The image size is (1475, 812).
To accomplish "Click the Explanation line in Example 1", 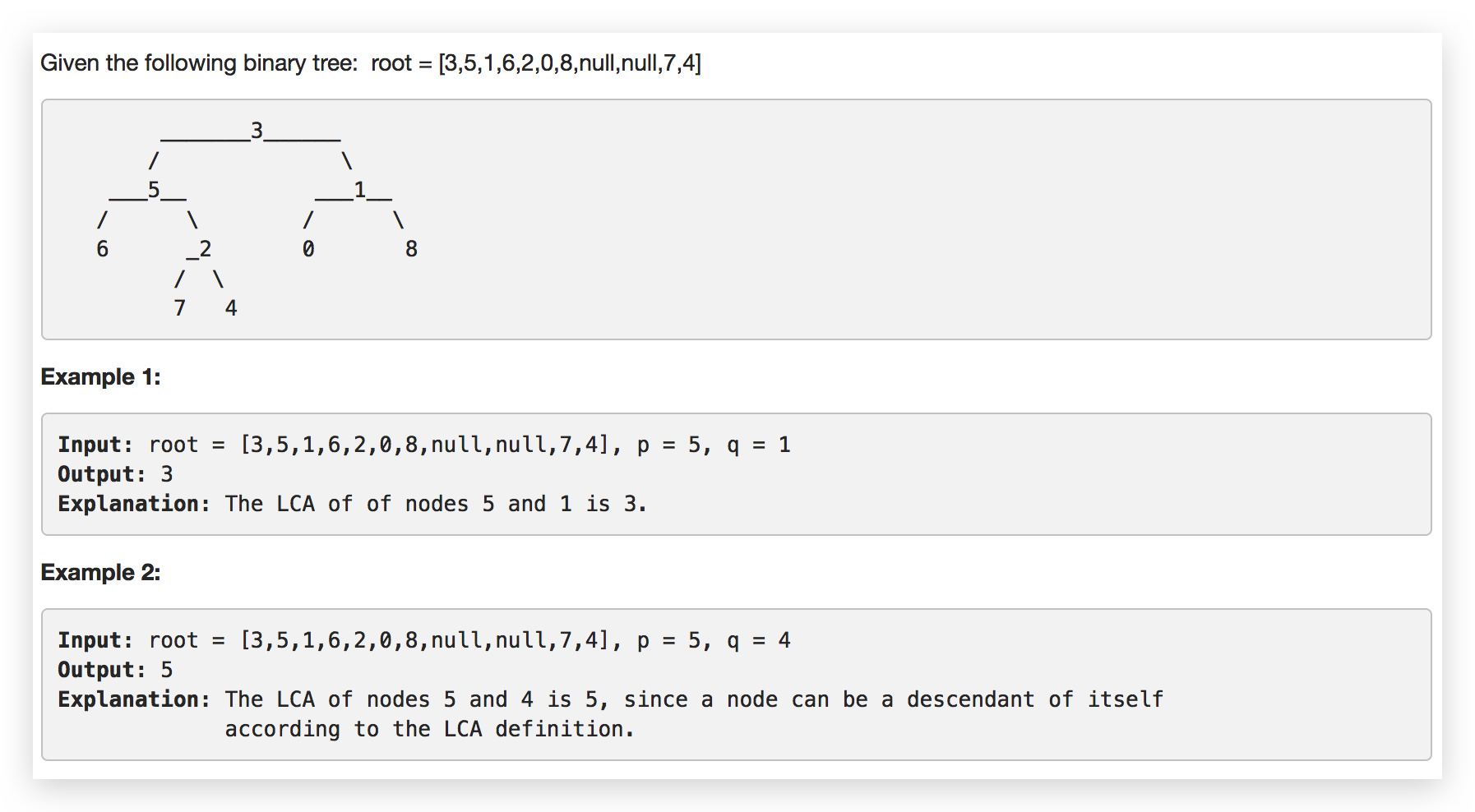I will [352, 504].
